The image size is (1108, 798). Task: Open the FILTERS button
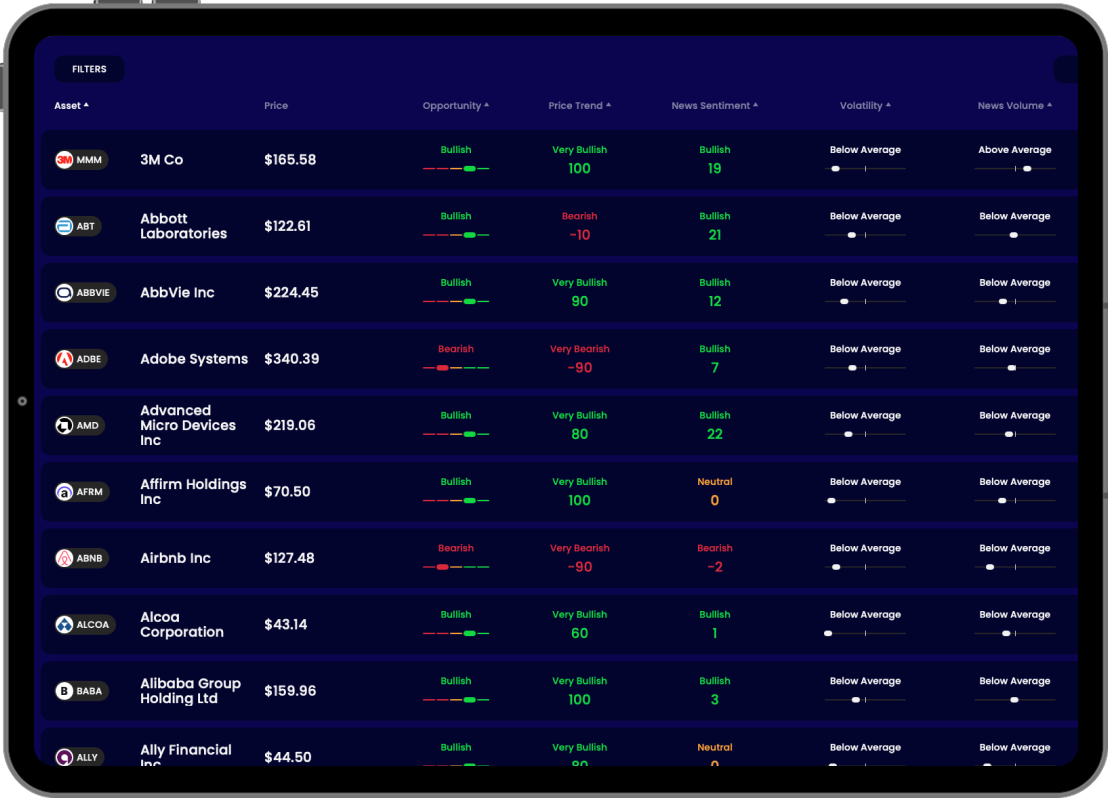tap(89, 69)
